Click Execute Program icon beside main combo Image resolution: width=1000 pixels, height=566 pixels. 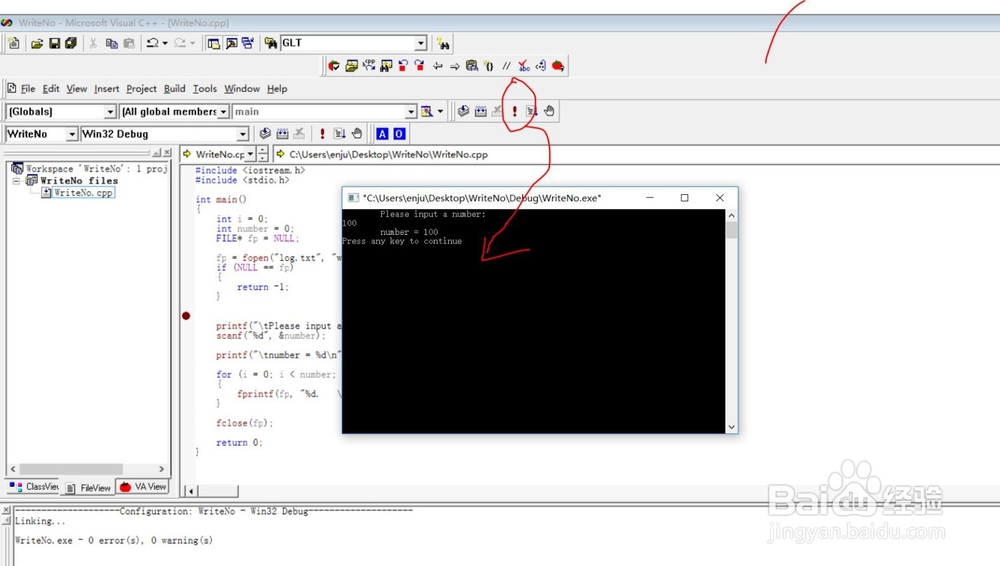515,112
